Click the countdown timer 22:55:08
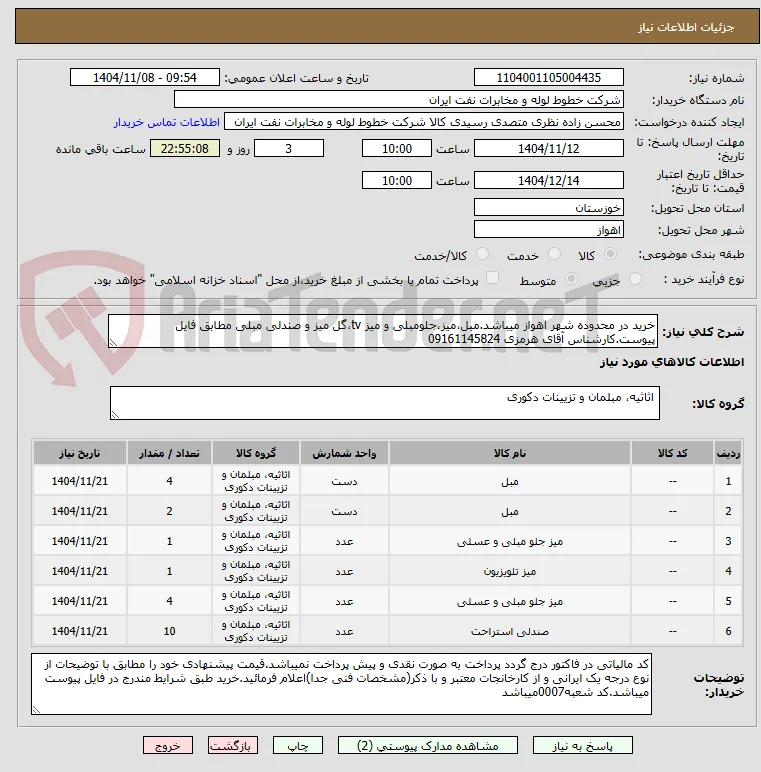Image resolution: width=761 pixels, height=772 pixels. [185, 149]
